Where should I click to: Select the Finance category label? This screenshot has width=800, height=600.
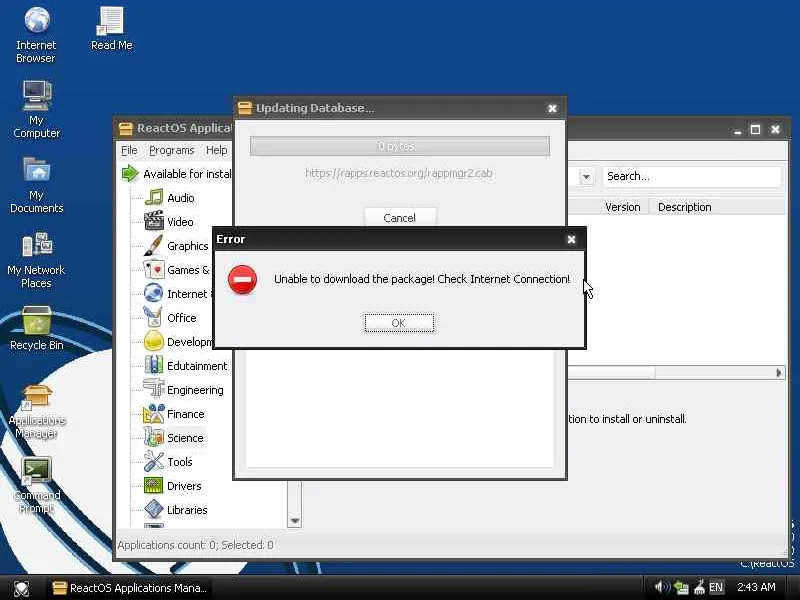click(x=186, y=414)
